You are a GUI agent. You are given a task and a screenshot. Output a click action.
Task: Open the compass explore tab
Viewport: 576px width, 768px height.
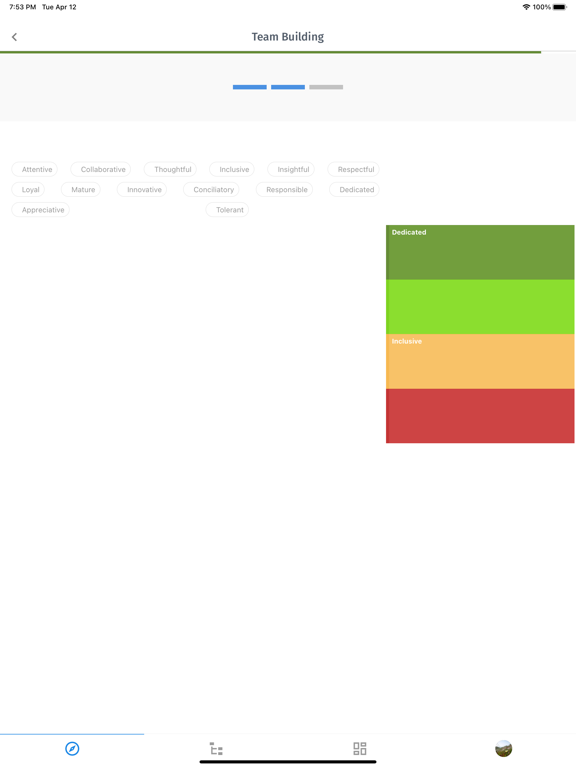[72, 748]
